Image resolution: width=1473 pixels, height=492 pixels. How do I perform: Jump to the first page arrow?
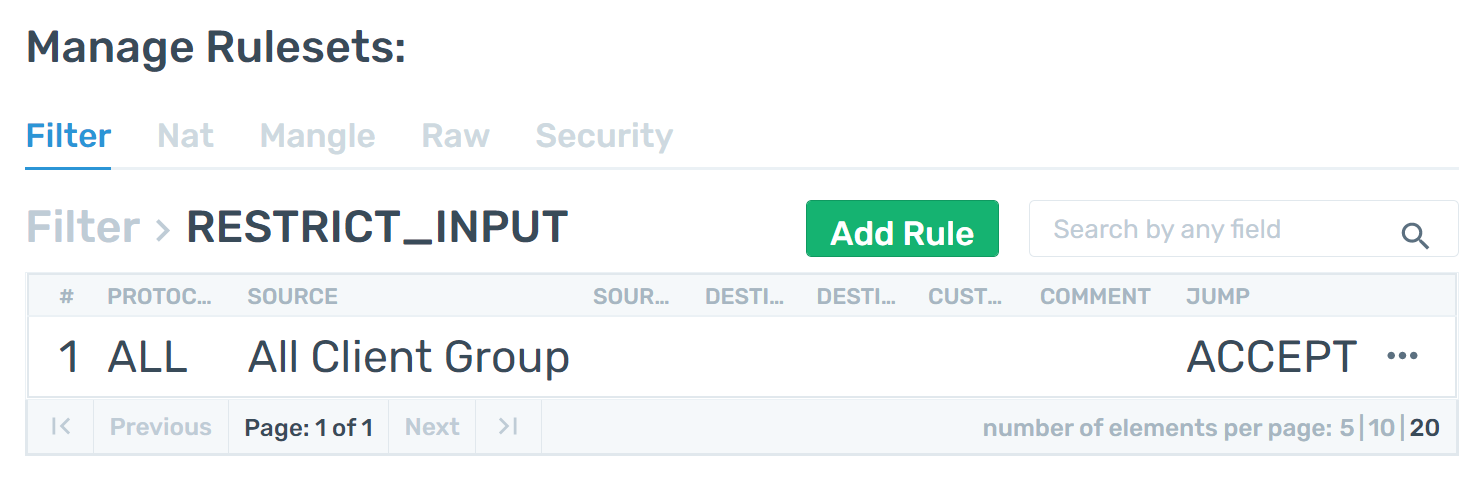pos(60,427)
